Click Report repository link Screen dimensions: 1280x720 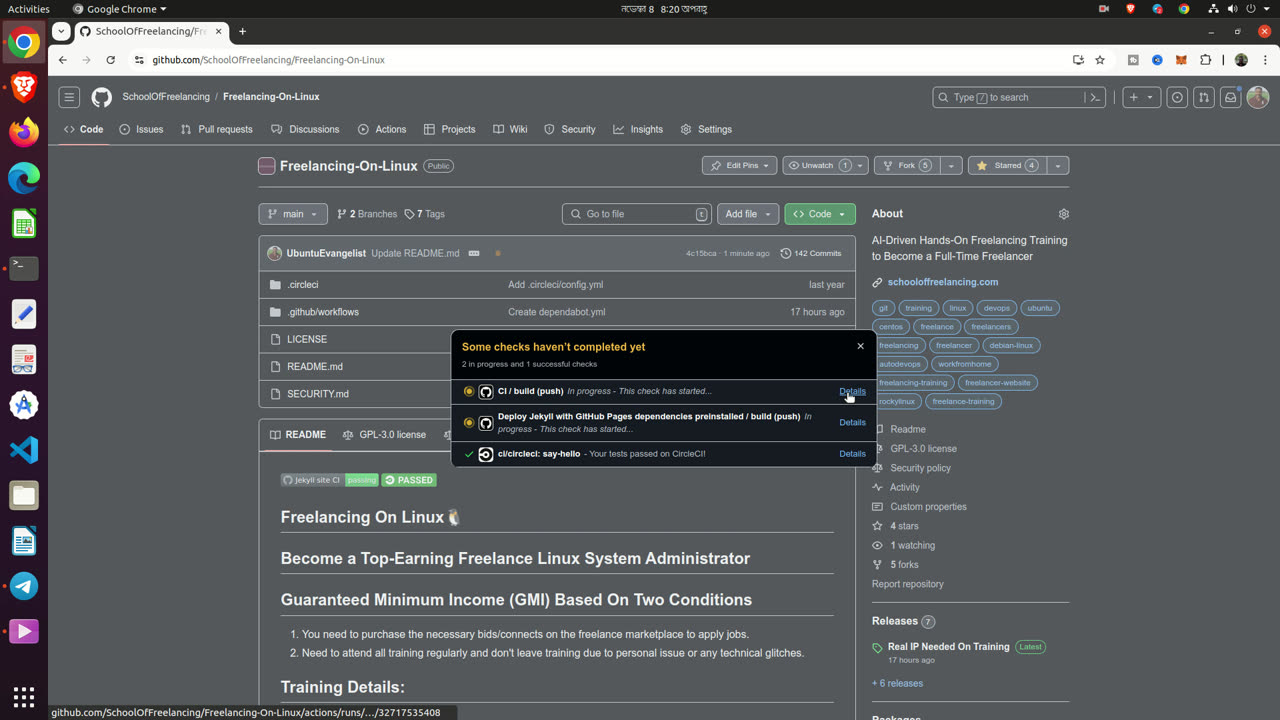click(x=907, y=584)
